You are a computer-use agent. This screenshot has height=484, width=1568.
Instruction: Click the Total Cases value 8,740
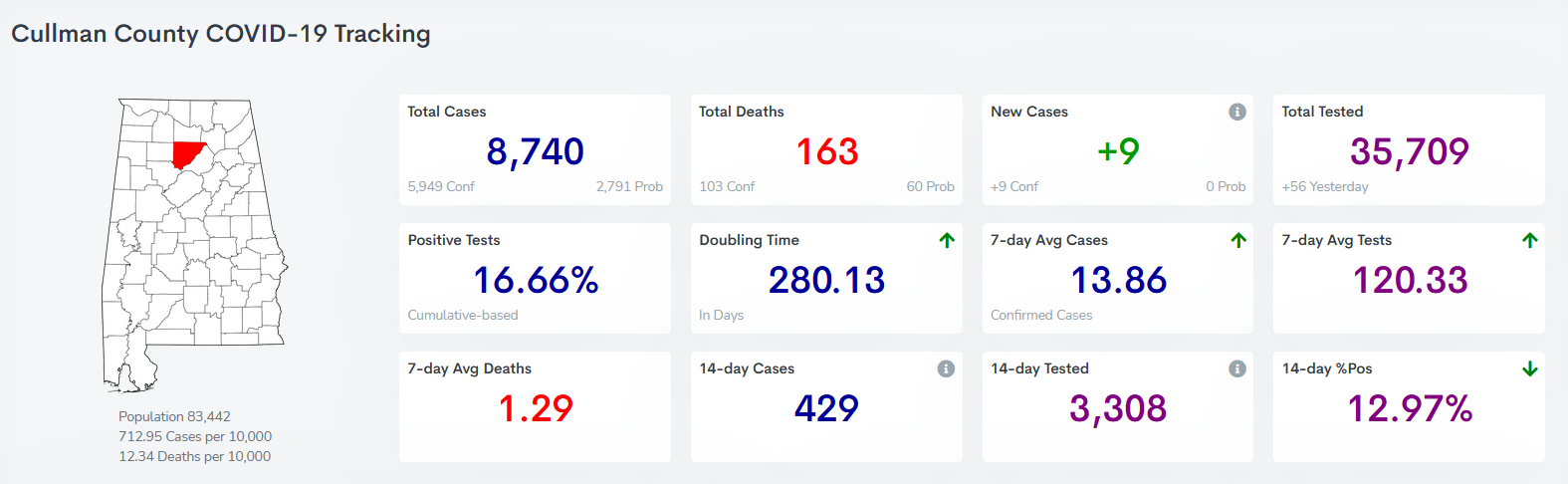535,151
